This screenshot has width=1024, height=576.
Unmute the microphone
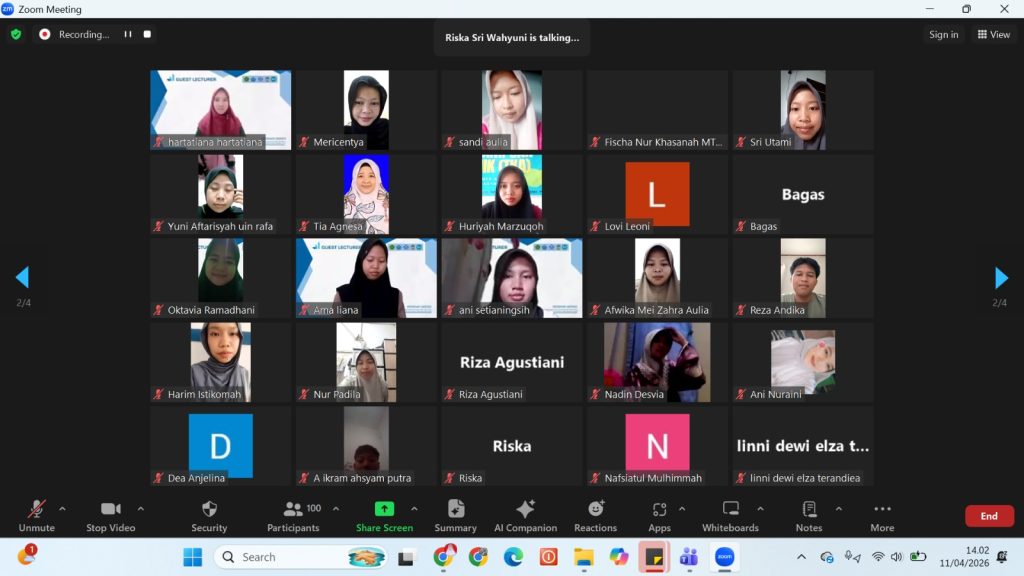[x=36, y=516]
